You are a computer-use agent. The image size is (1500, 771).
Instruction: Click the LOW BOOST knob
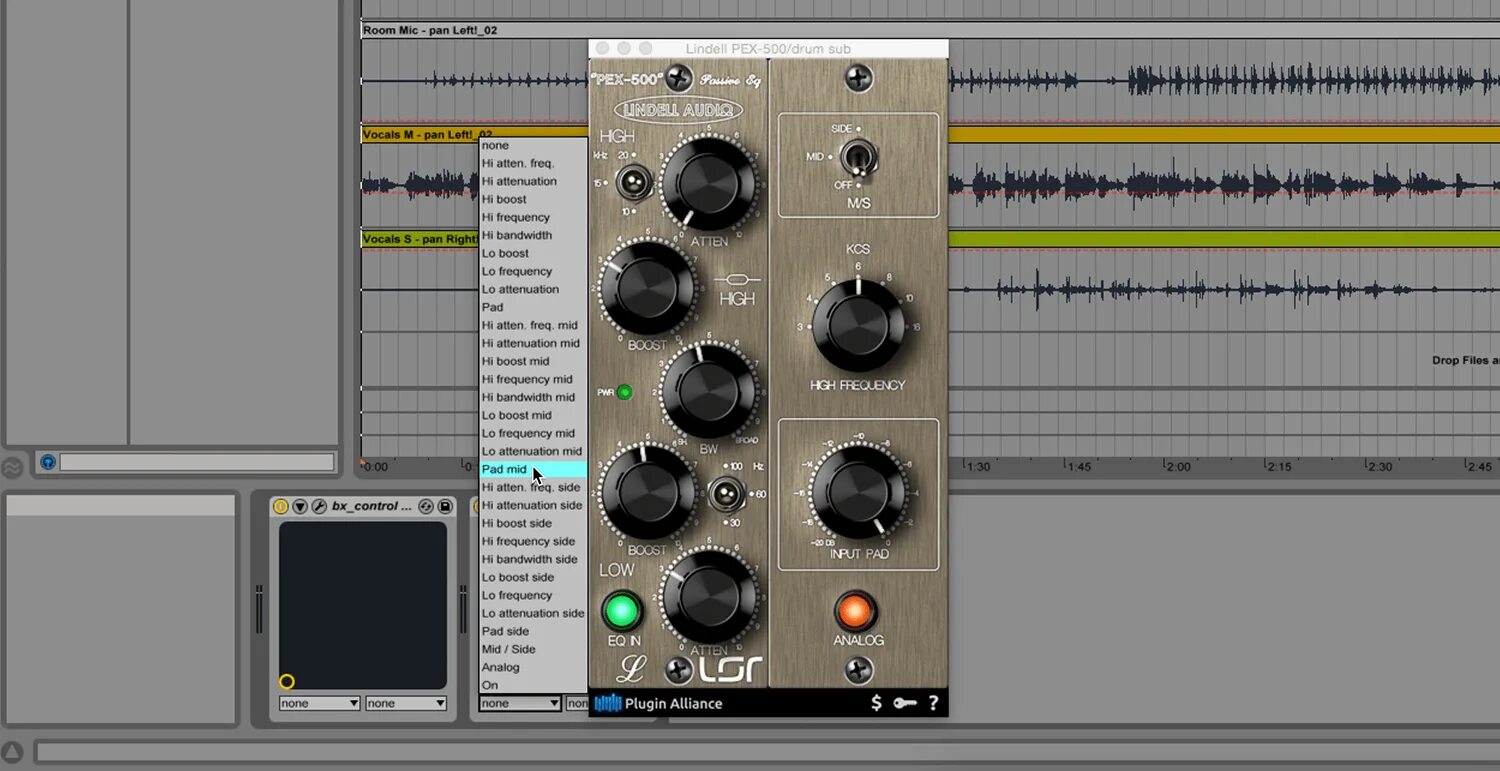coord(647,493)
